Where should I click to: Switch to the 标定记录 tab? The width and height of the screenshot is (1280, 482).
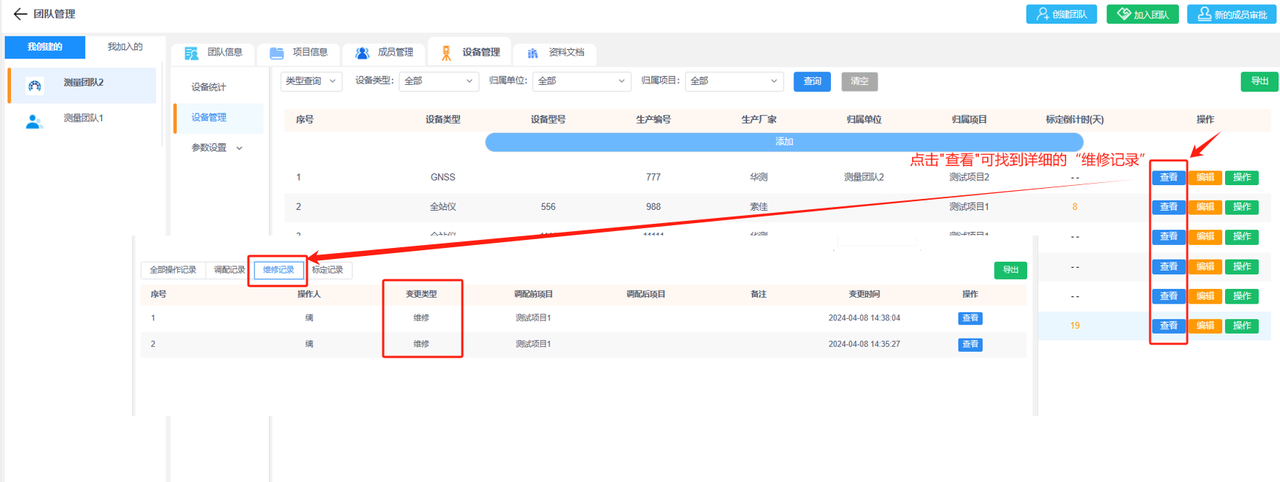(327, 270)
